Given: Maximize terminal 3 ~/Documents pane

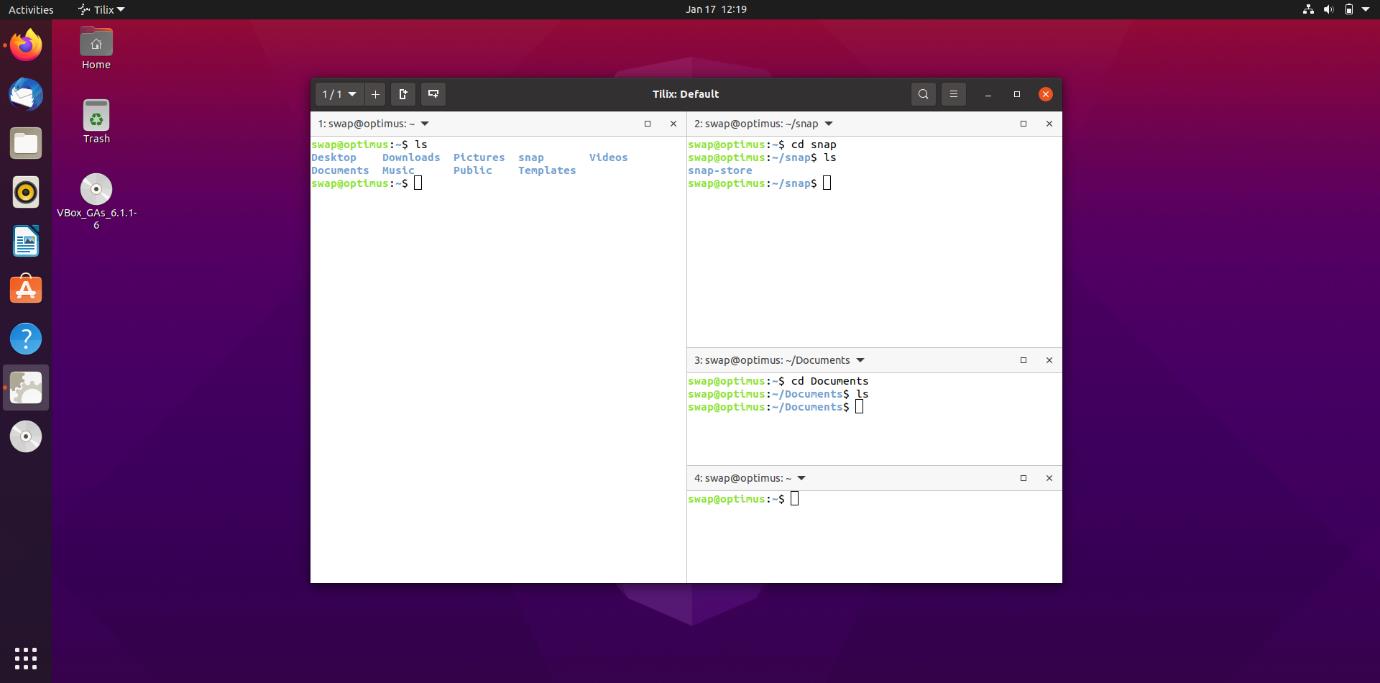Looking at the screenshot, I should (1023, 360).
